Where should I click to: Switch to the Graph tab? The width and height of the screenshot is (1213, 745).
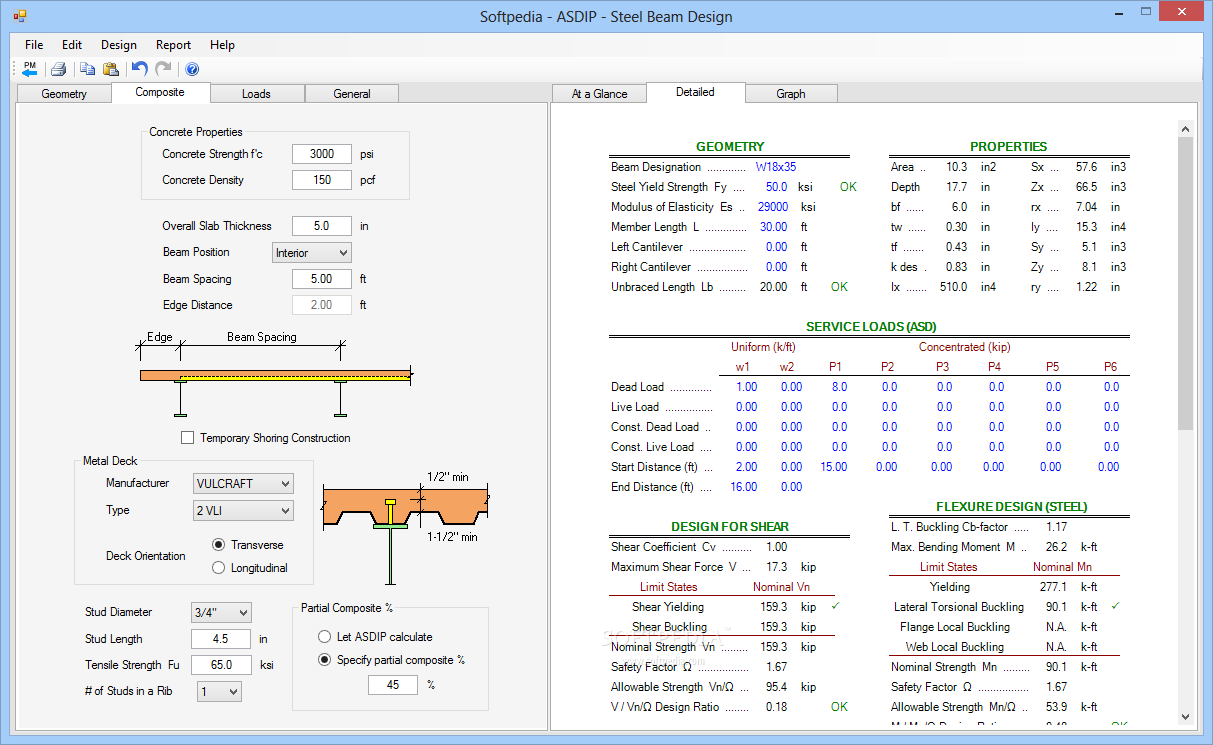pos(791,94)
